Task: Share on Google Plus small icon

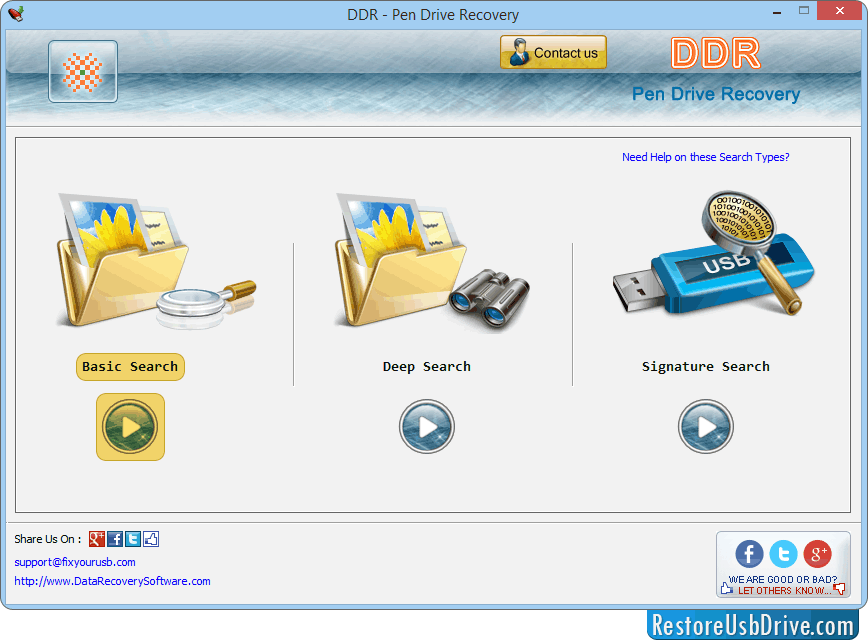Action: click(97, 539)
